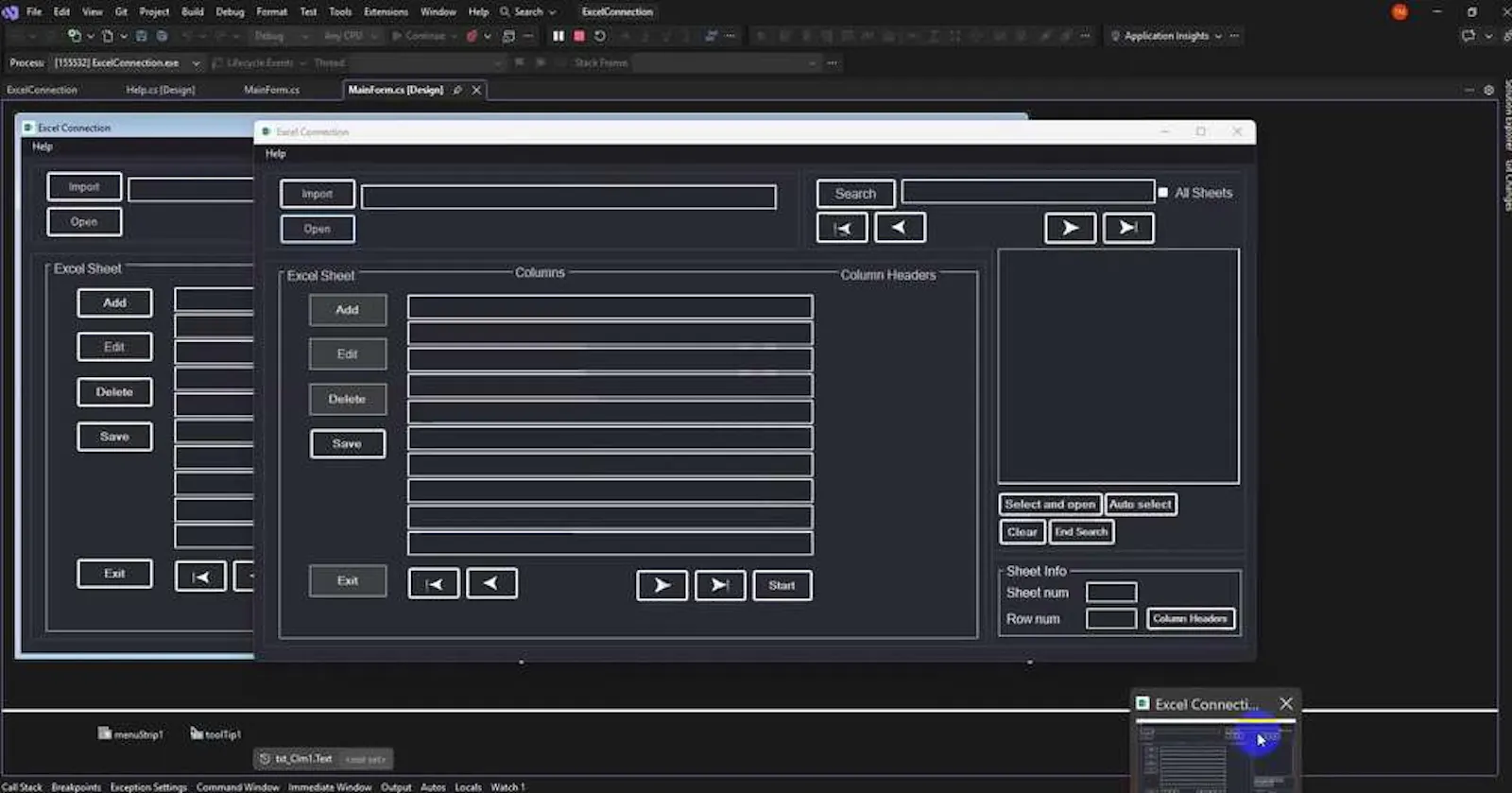Stop debugging with the red square icon
Screen dimensions: 1512x793
pos(579,36)
